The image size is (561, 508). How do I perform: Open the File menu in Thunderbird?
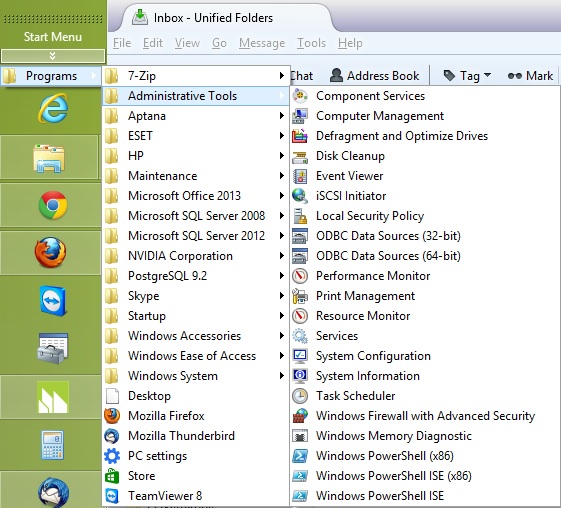pos(122,43)
